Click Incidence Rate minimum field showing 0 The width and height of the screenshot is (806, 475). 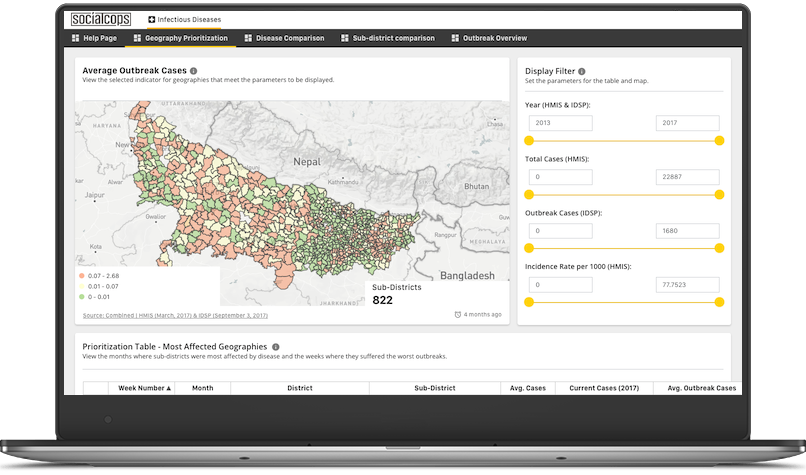[560, 285]
